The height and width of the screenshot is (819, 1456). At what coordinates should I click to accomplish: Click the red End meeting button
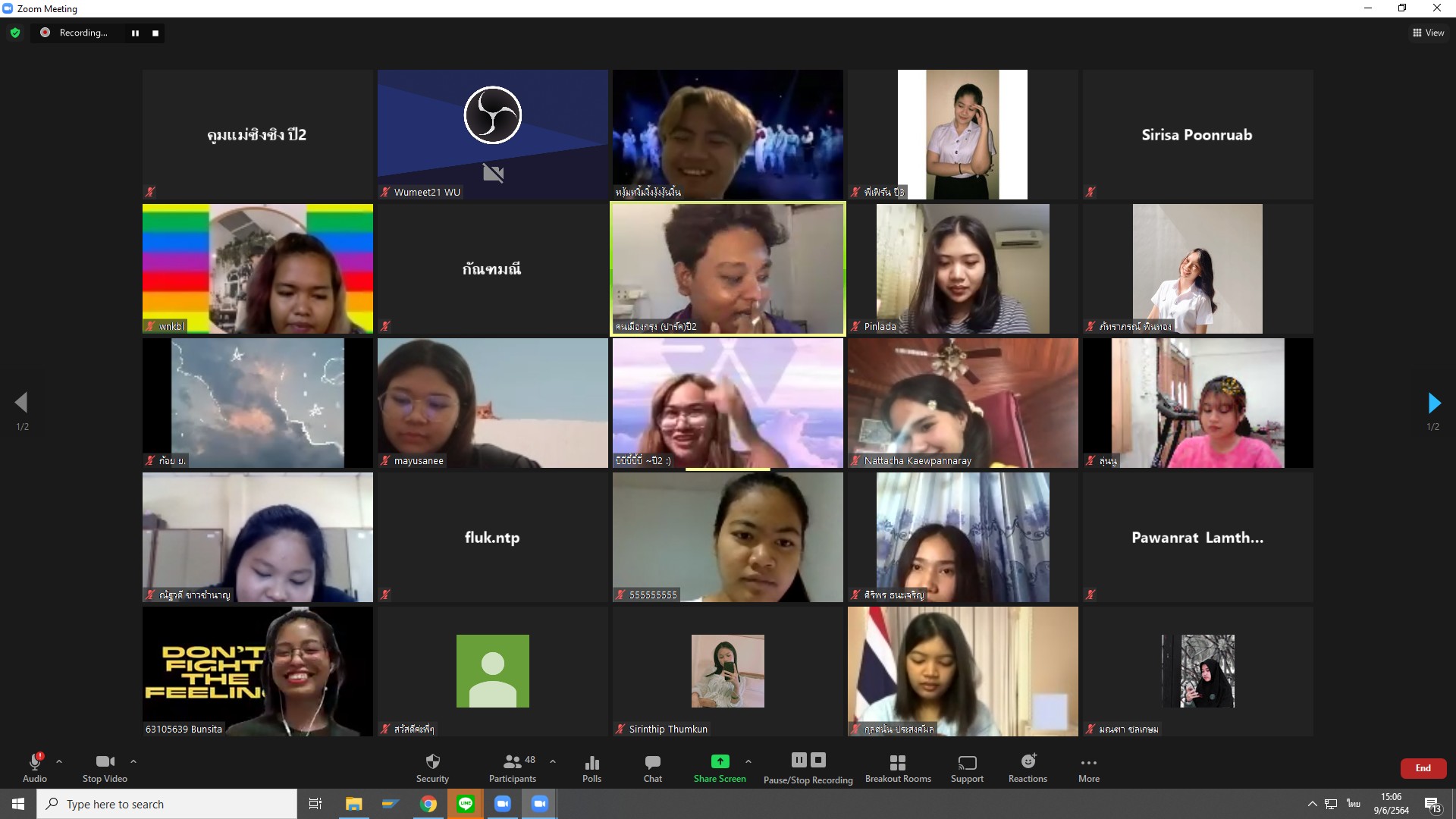tap(1423, 767)
